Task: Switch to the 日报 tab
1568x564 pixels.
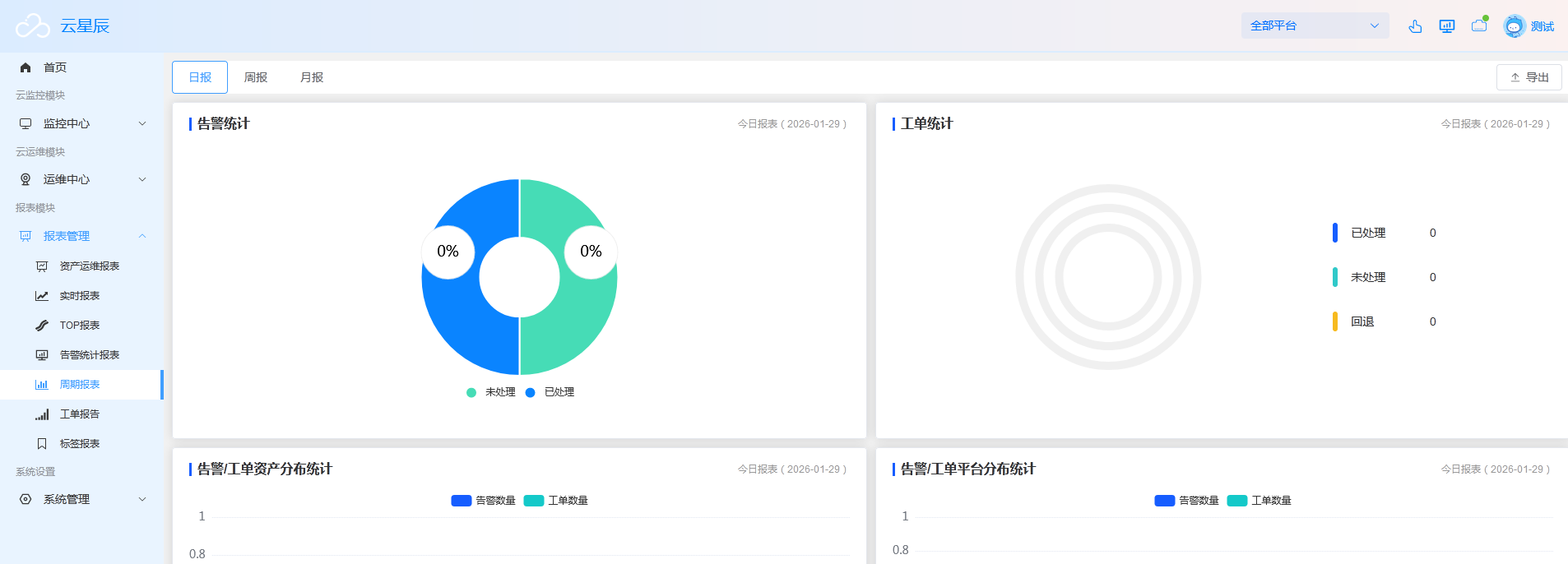Action: coord(200,77)
